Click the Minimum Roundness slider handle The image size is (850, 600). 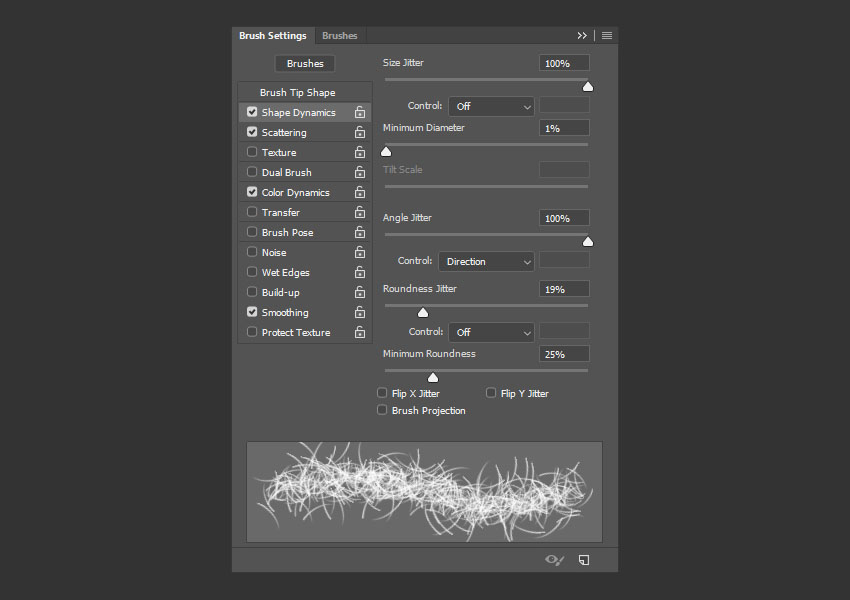[x=433, y=378]
